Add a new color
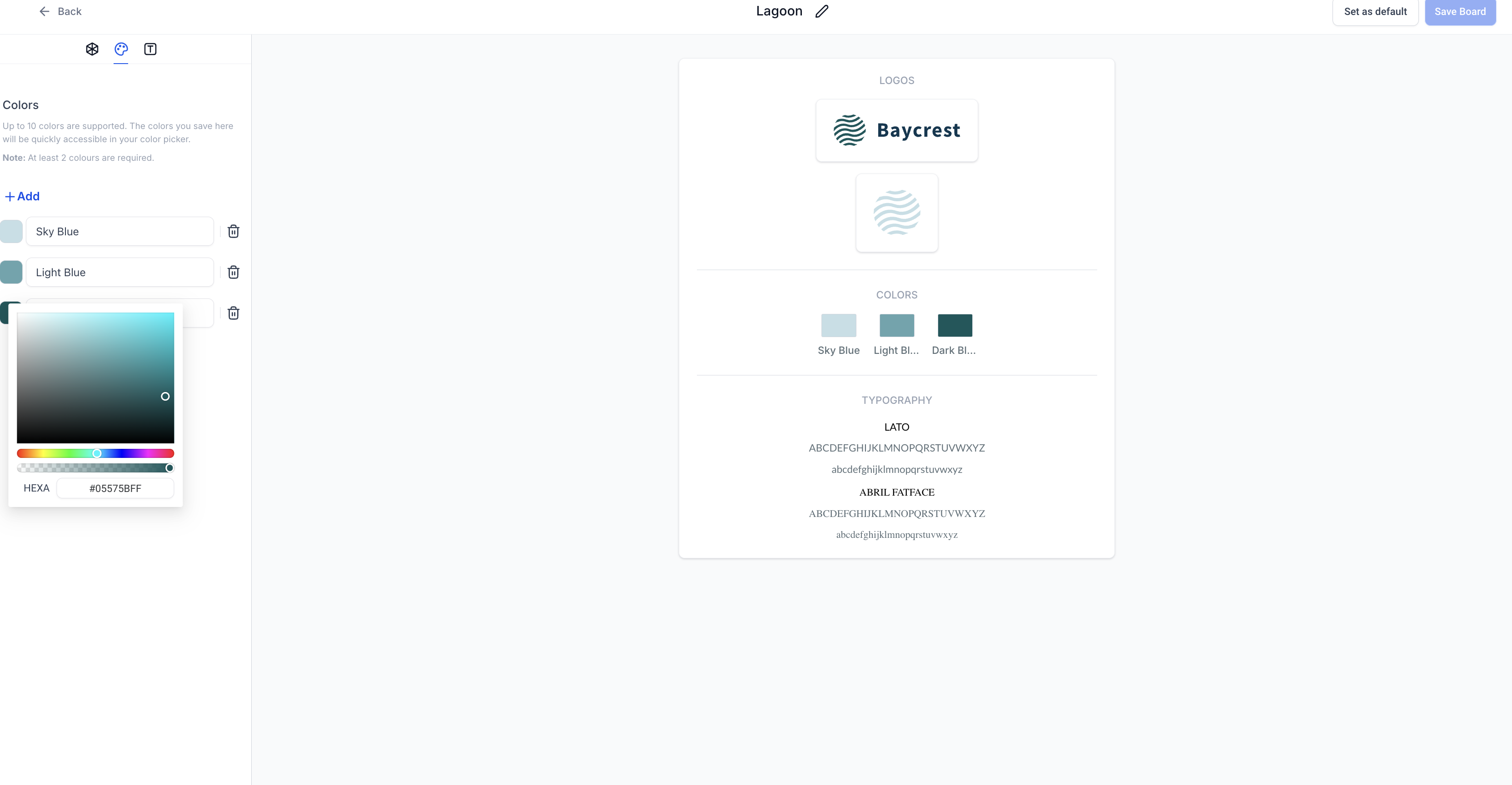1512x785 pixels. tap(22, 197)
